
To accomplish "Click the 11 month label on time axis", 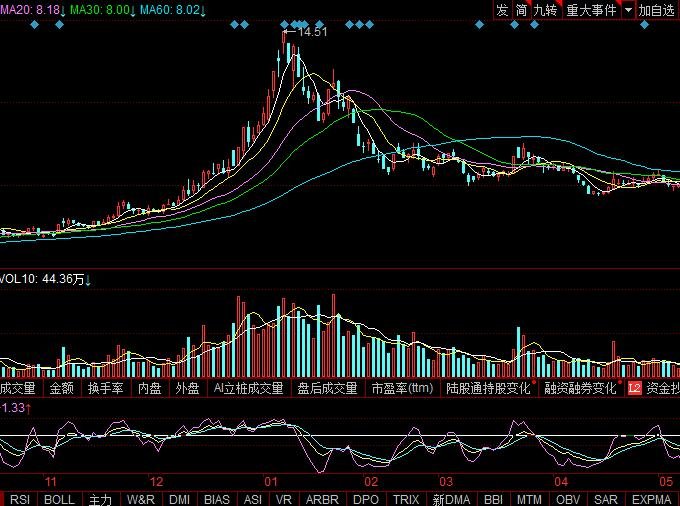I will [51, 482].
